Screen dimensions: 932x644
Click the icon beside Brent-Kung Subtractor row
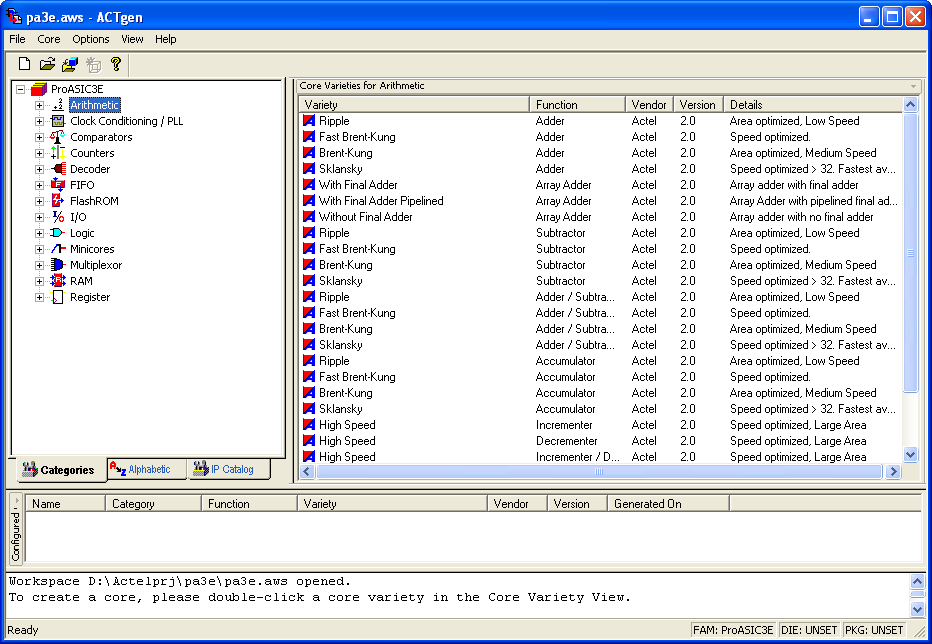[x=309, y=265]
